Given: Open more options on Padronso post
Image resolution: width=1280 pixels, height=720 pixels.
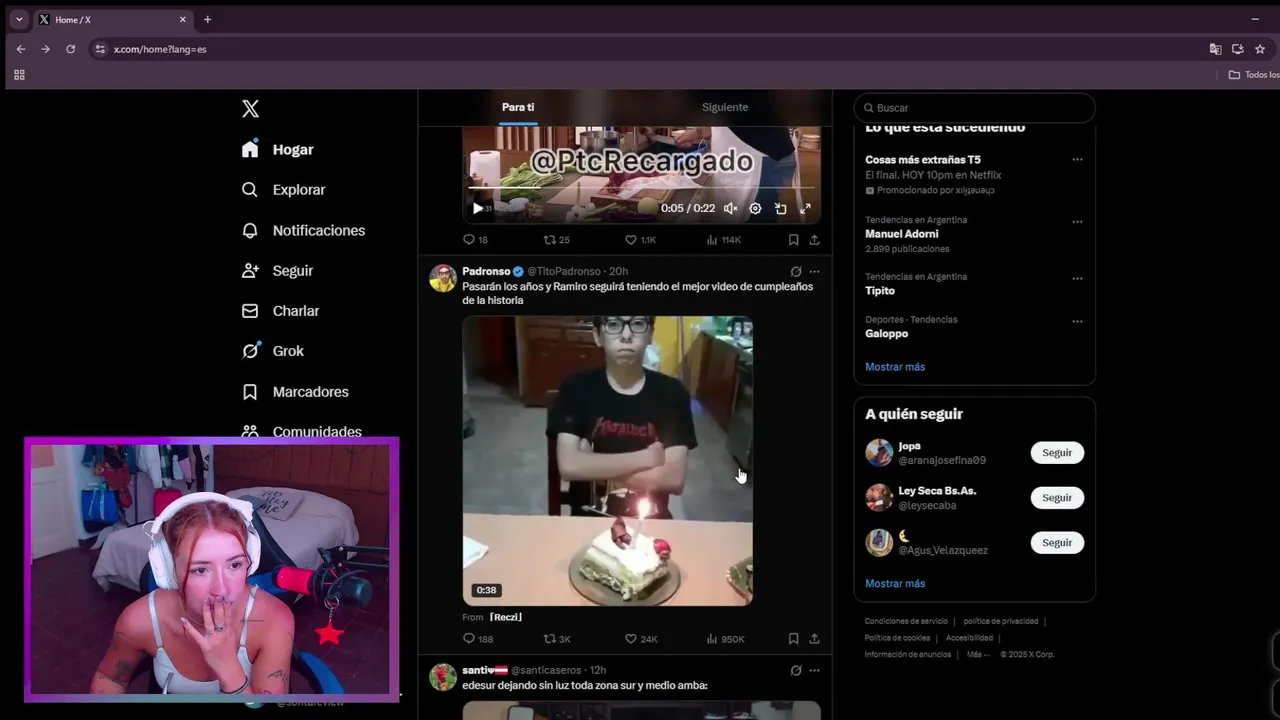Looking at the screenshot, I should [x=814, y=271].
